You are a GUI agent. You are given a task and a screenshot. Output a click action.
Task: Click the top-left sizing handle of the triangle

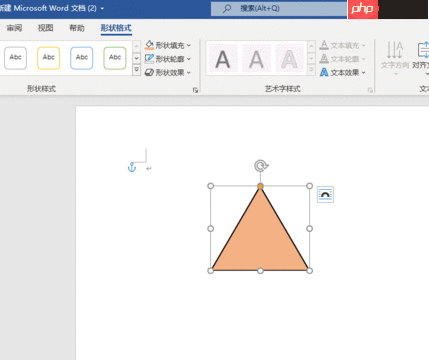(211, 186)
